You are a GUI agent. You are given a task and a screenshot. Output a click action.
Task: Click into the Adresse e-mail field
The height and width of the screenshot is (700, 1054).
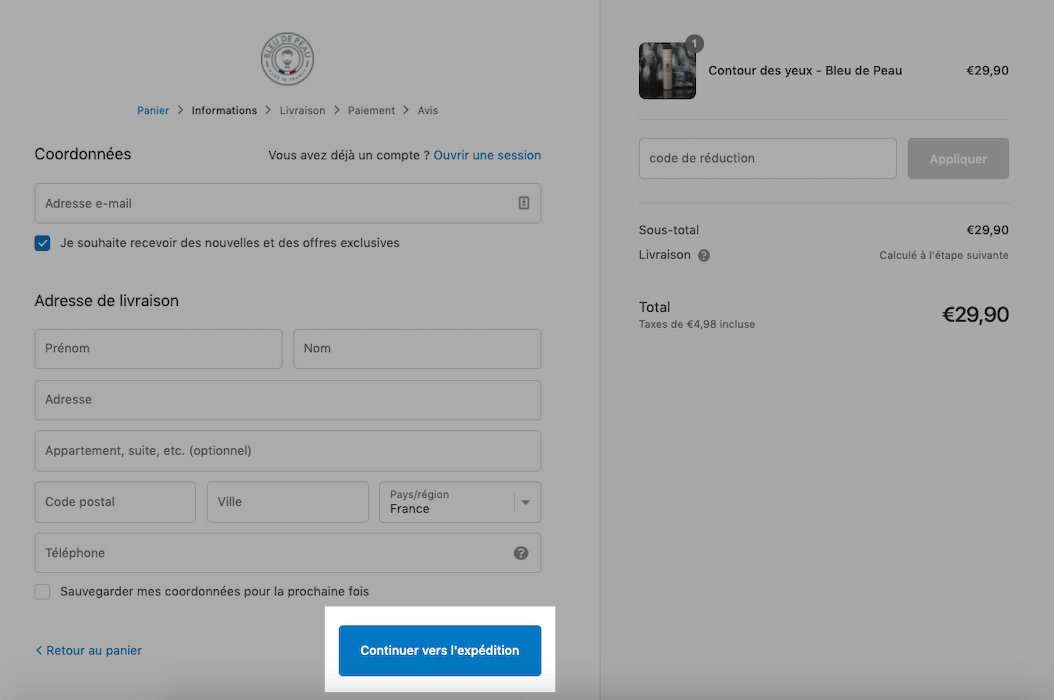[x=288, y=203]
